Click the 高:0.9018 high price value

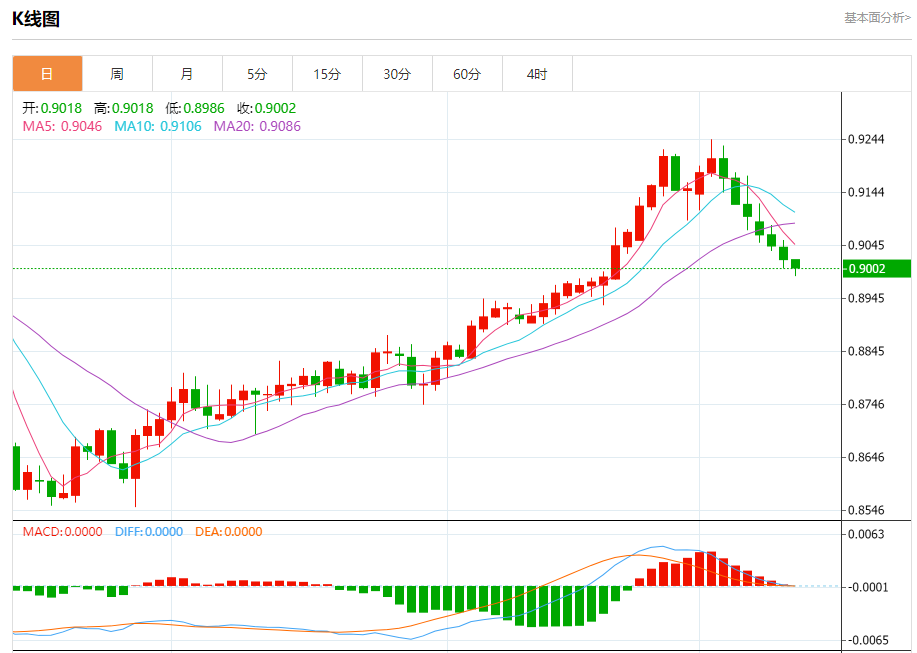[123, 108]
